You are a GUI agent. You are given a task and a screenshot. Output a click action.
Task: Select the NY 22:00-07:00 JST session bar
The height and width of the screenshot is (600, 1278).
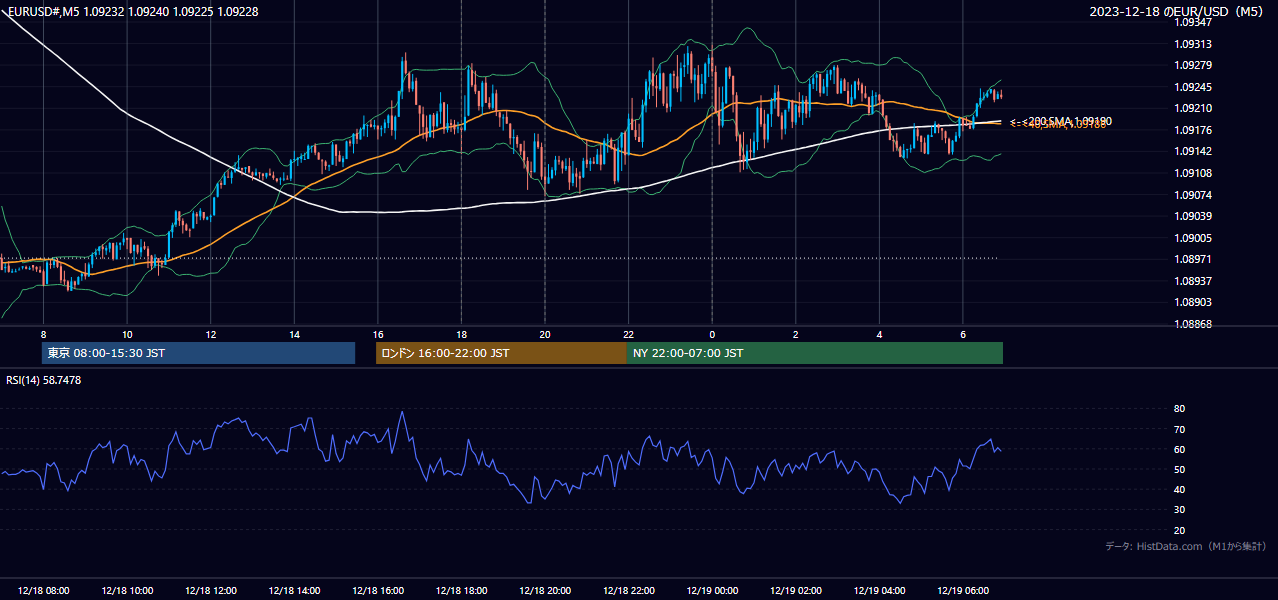point(815,353)
